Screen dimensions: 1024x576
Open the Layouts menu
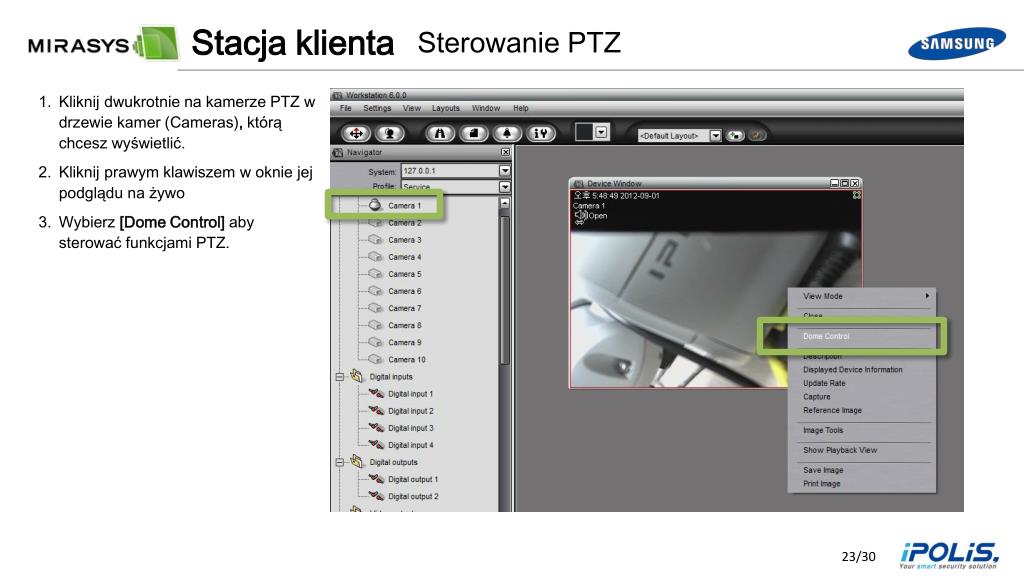click(x=445, y=108)
